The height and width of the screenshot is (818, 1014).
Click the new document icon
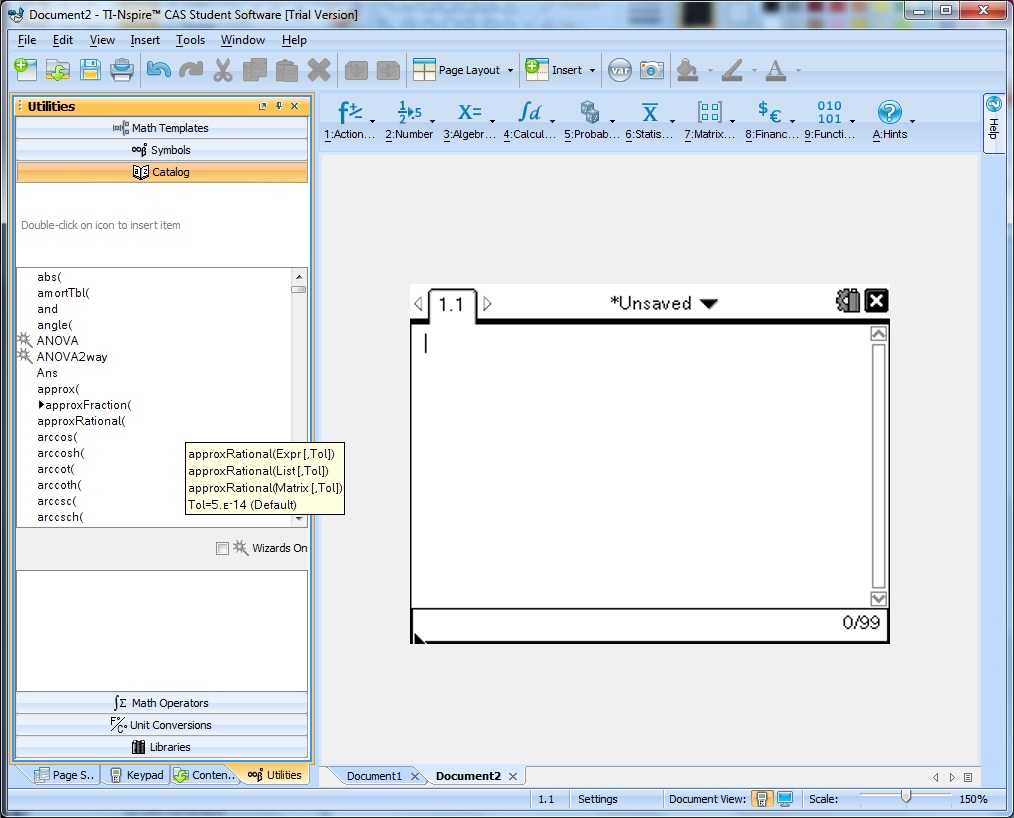pos(25,70)
